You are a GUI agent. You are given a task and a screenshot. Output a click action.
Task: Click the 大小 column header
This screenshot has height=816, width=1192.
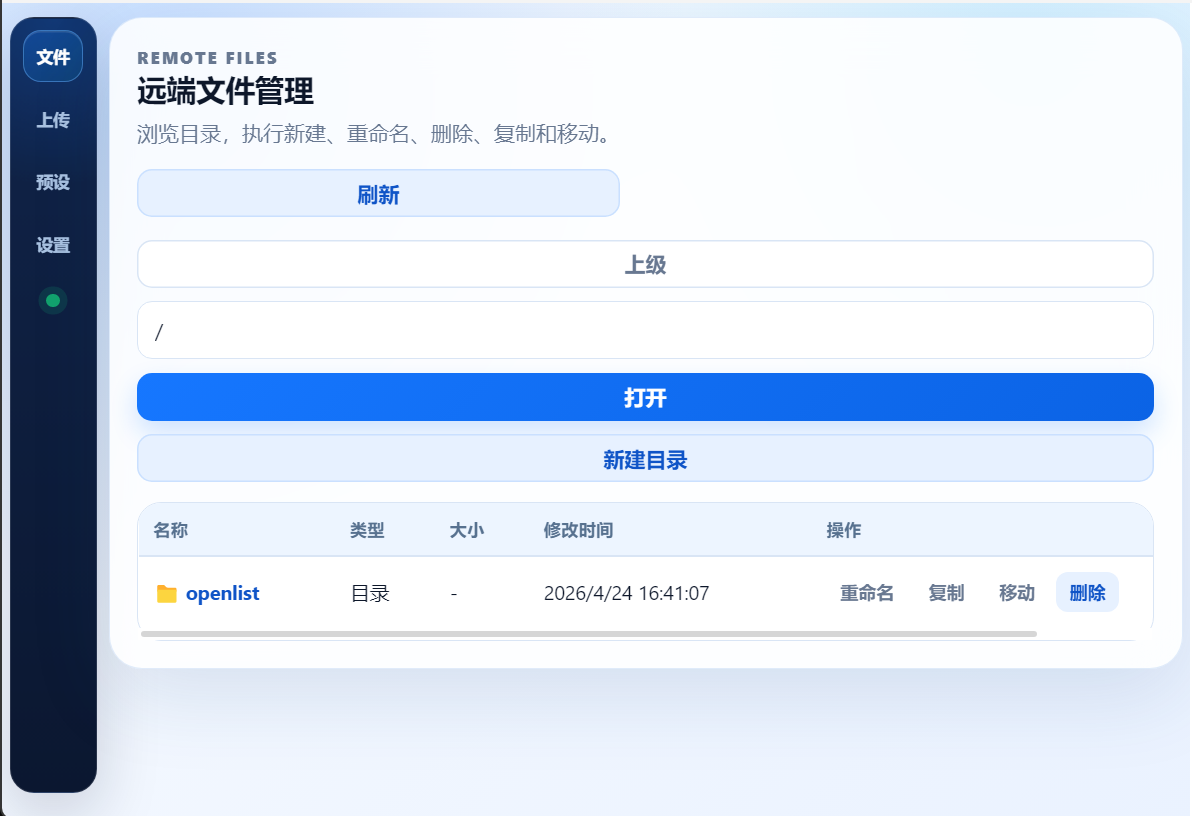point(466,530)
